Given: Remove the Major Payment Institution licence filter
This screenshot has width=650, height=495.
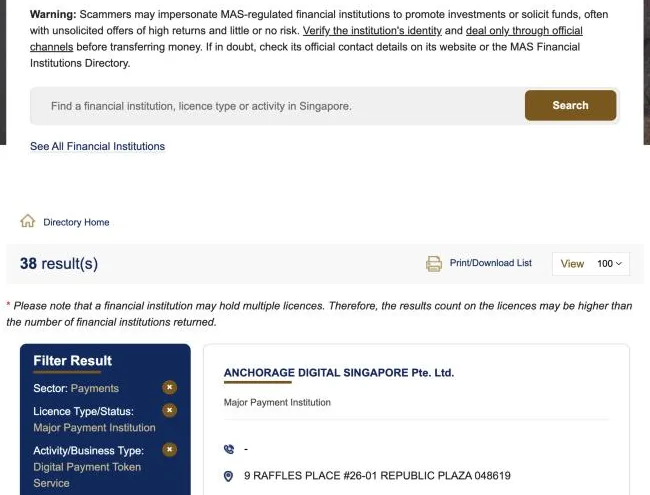Looking at the screenshot, I should [169, 410].
